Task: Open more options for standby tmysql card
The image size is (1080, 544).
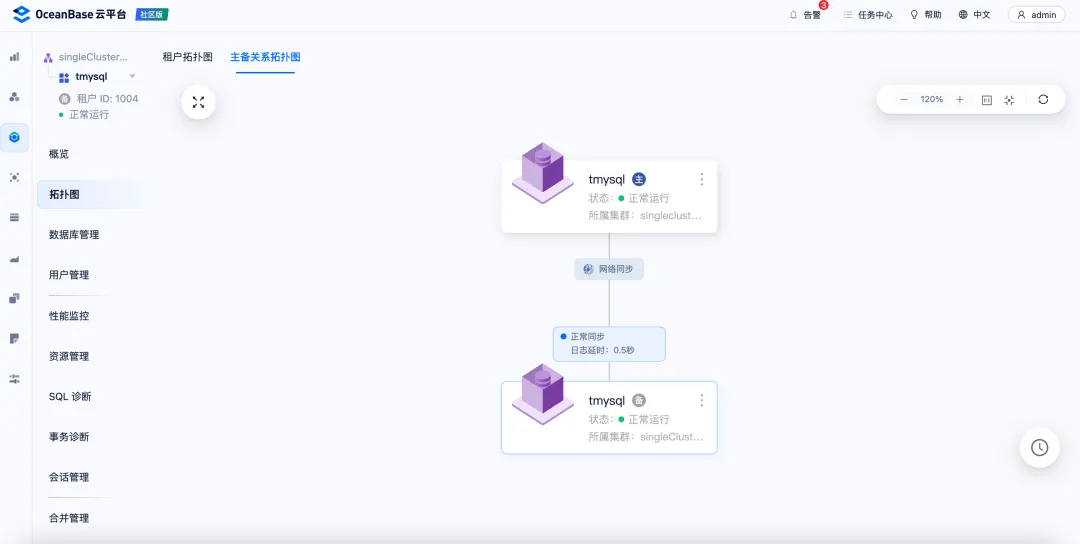Action: 701,400
